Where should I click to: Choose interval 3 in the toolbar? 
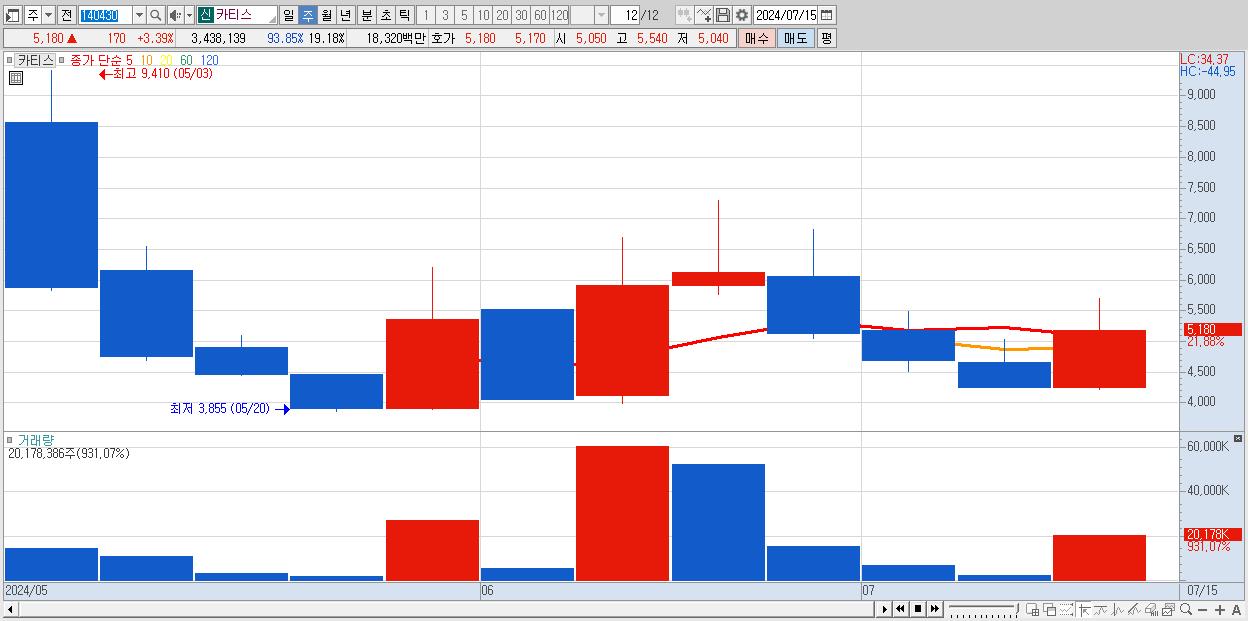[445, 15]
